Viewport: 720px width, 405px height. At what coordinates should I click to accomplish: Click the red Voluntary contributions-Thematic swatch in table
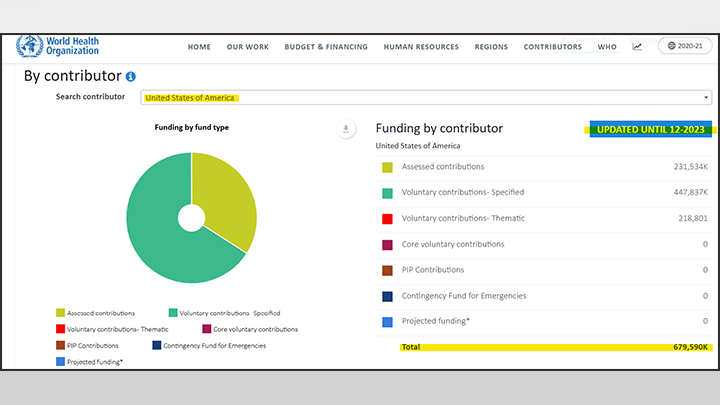coord(386,218)
